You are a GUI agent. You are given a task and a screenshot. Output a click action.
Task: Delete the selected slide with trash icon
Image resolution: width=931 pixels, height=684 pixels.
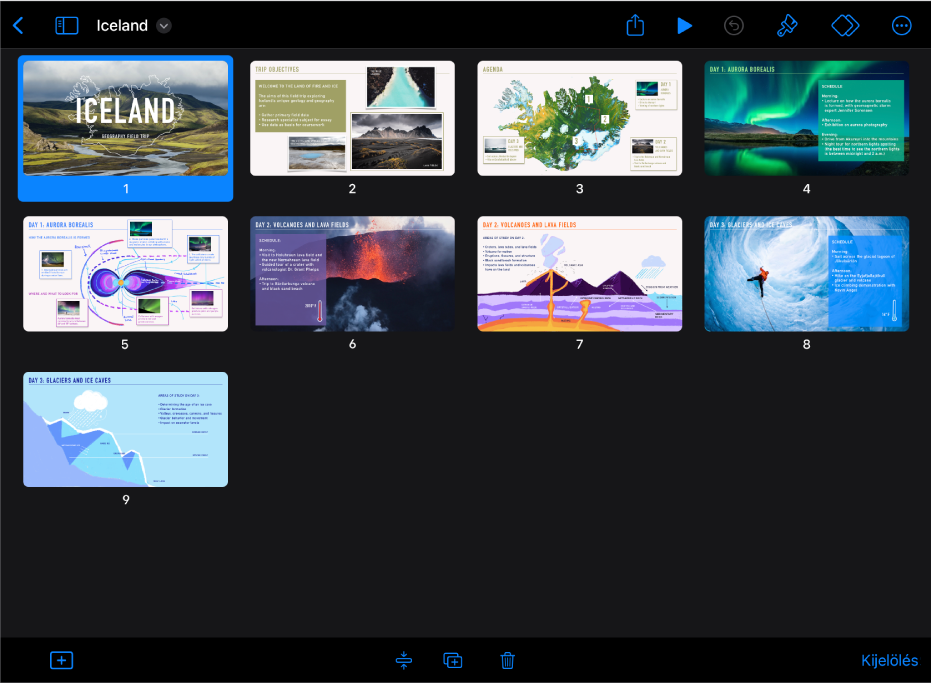pos(507,660)
